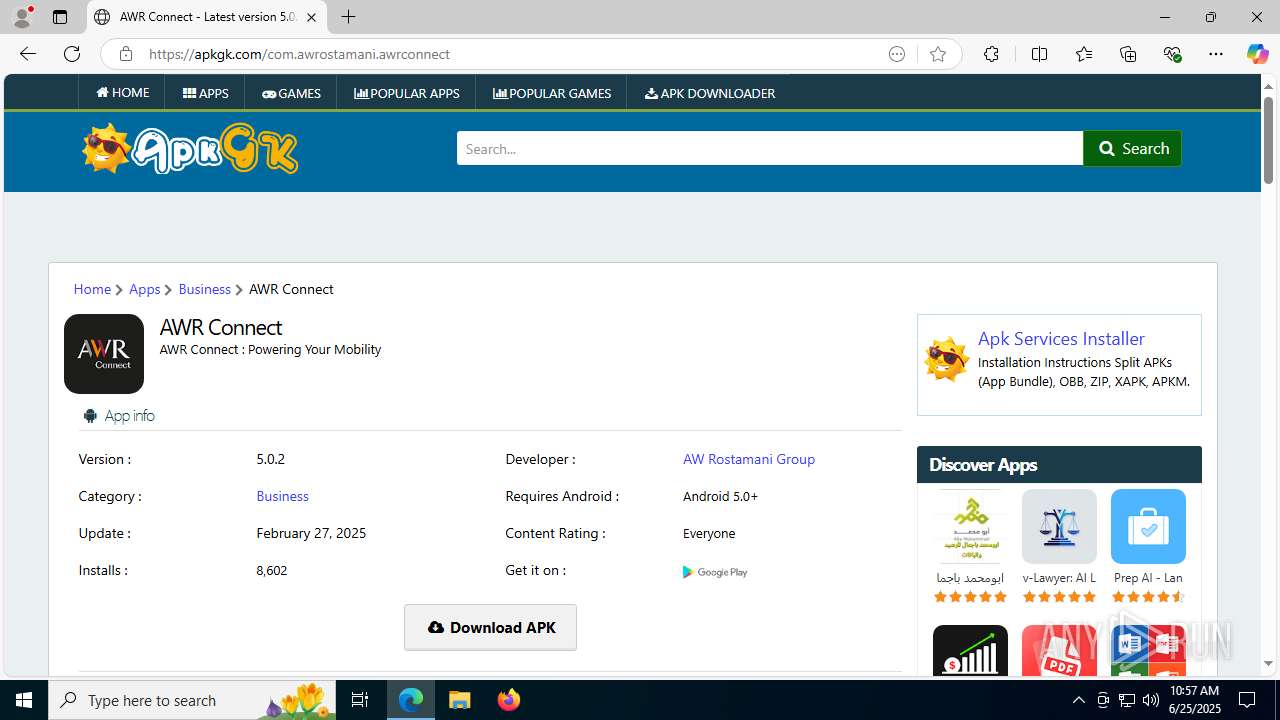Click version value 5.0.2

pyautogui.click(x=270, y=459)
